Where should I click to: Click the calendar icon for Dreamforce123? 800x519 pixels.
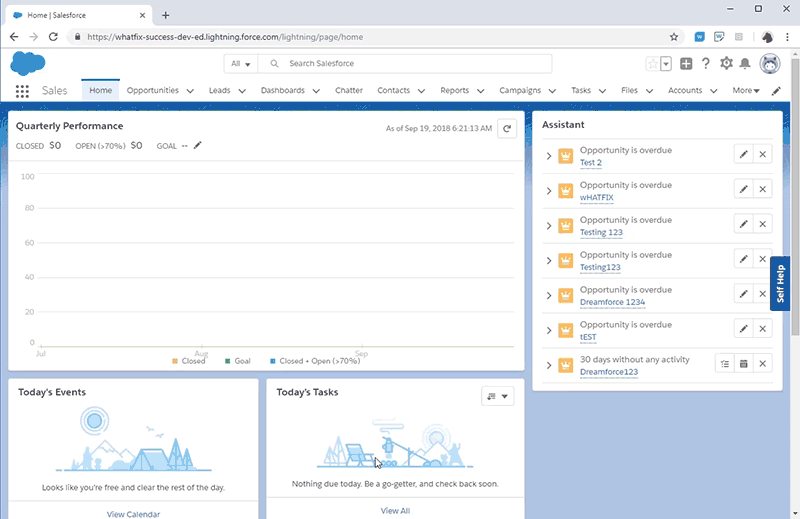pyautogui.click(x=743, y=364)
